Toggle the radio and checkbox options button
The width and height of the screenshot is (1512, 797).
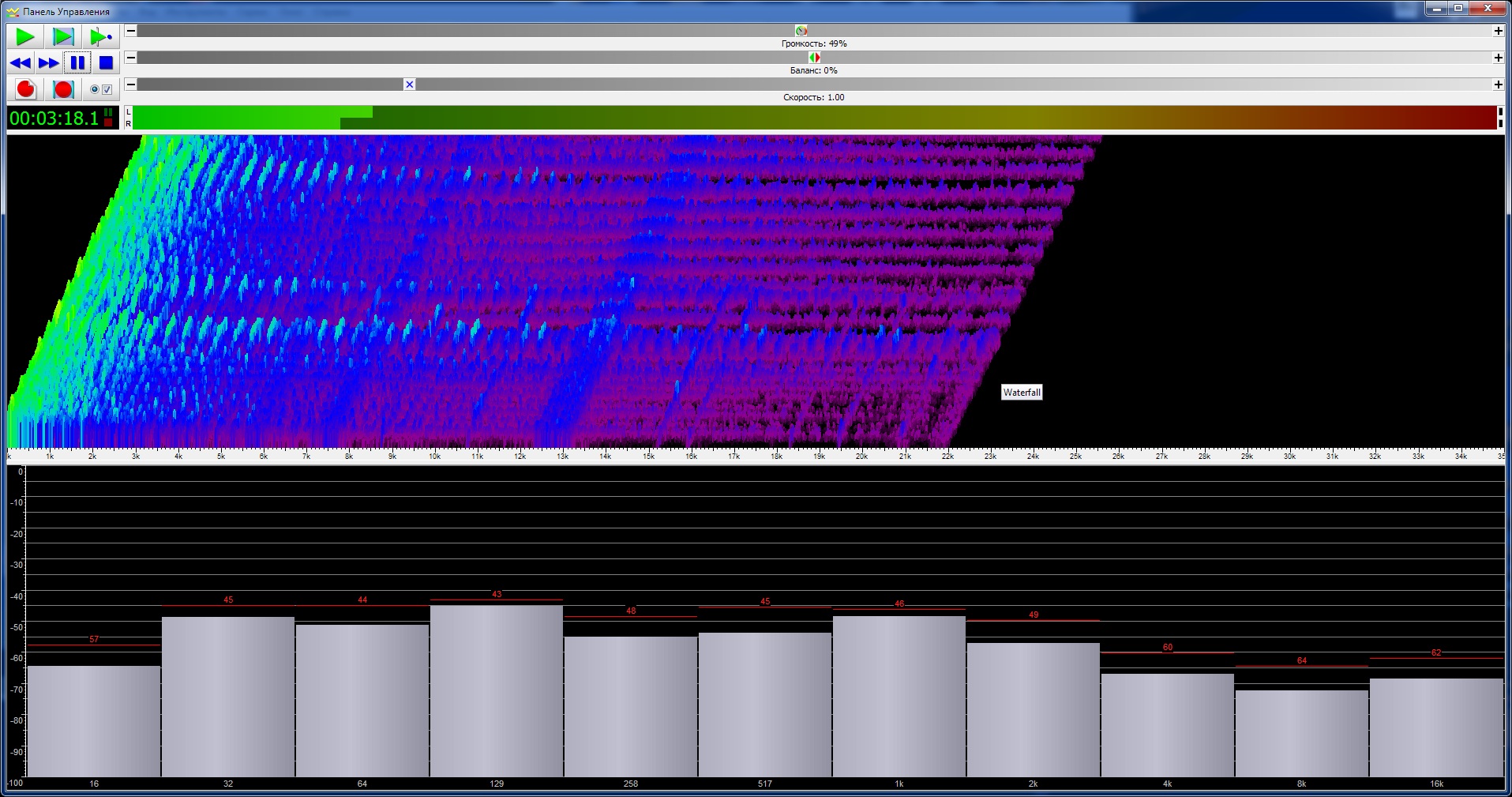pos(101,89)
